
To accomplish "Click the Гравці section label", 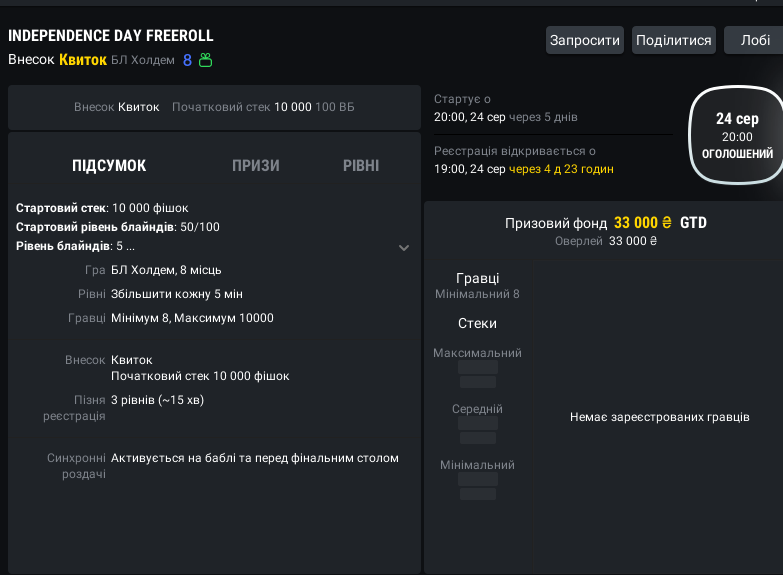I will point(477,278).
